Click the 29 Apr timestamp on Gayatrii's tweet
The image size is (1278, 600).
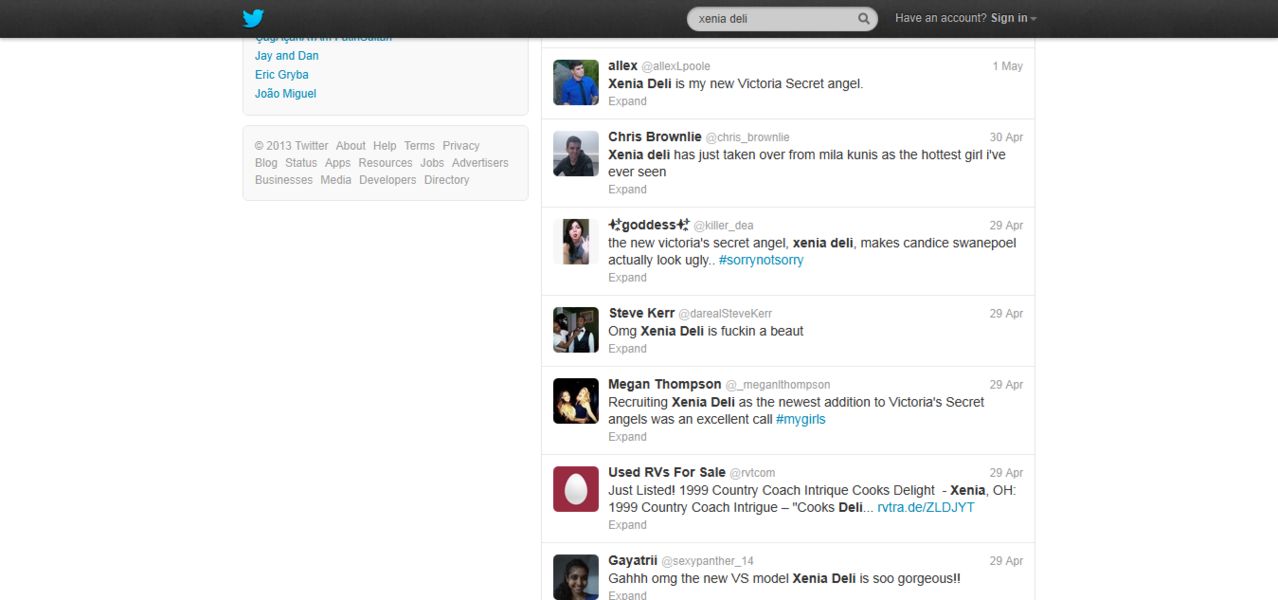pos(1006,561)
